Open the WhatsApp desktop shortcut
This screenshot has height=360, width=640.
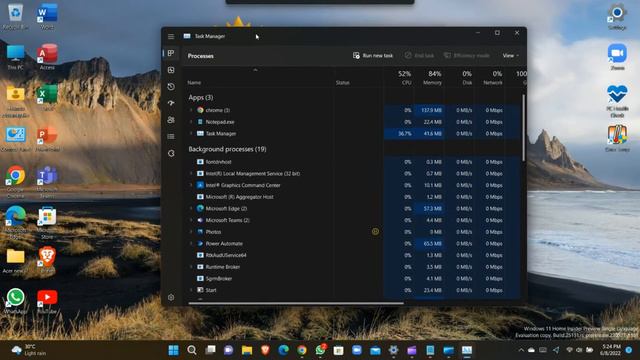(16, 301)
